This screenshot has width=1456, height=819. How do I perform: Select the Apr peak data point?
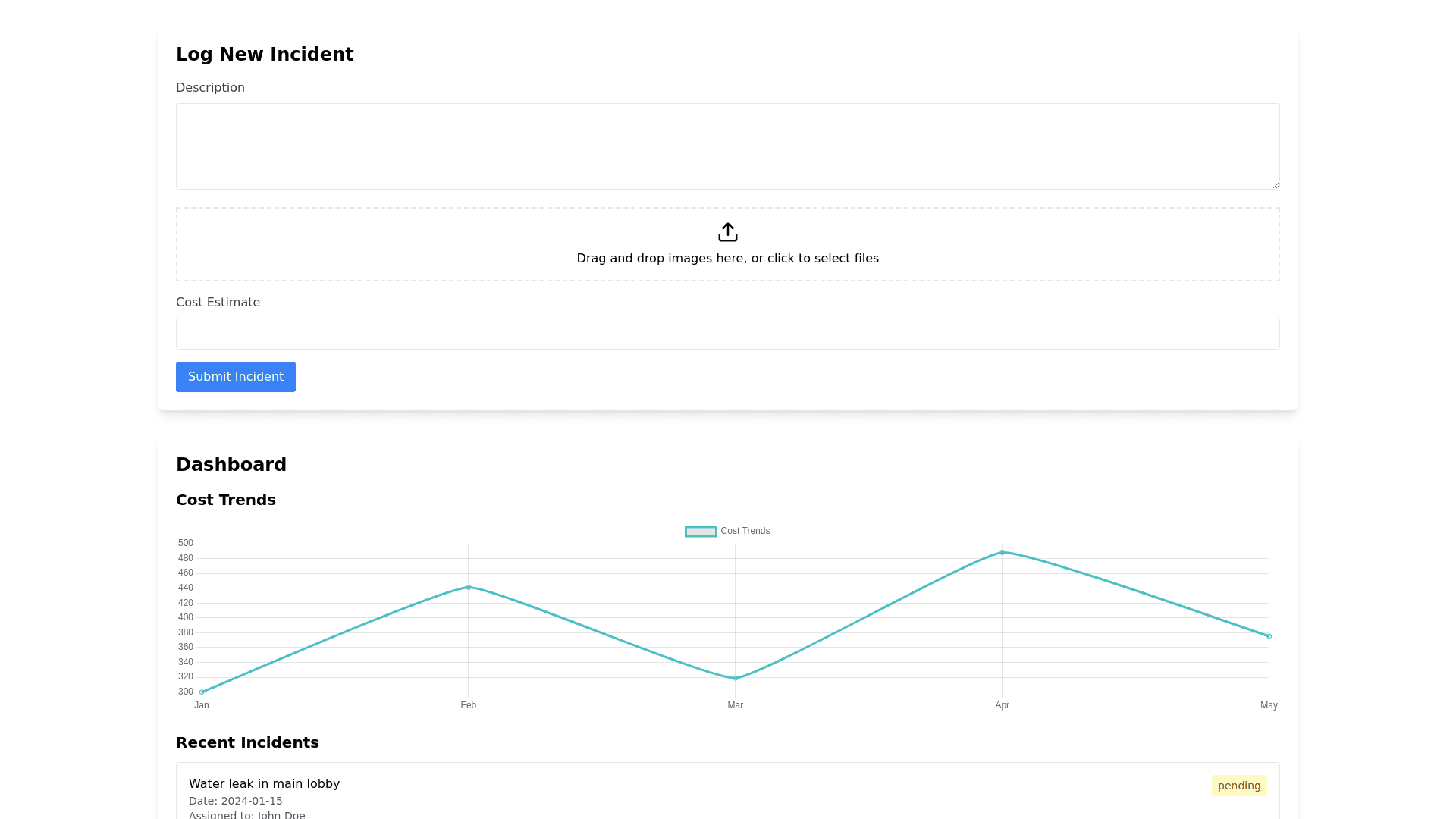1003,553
